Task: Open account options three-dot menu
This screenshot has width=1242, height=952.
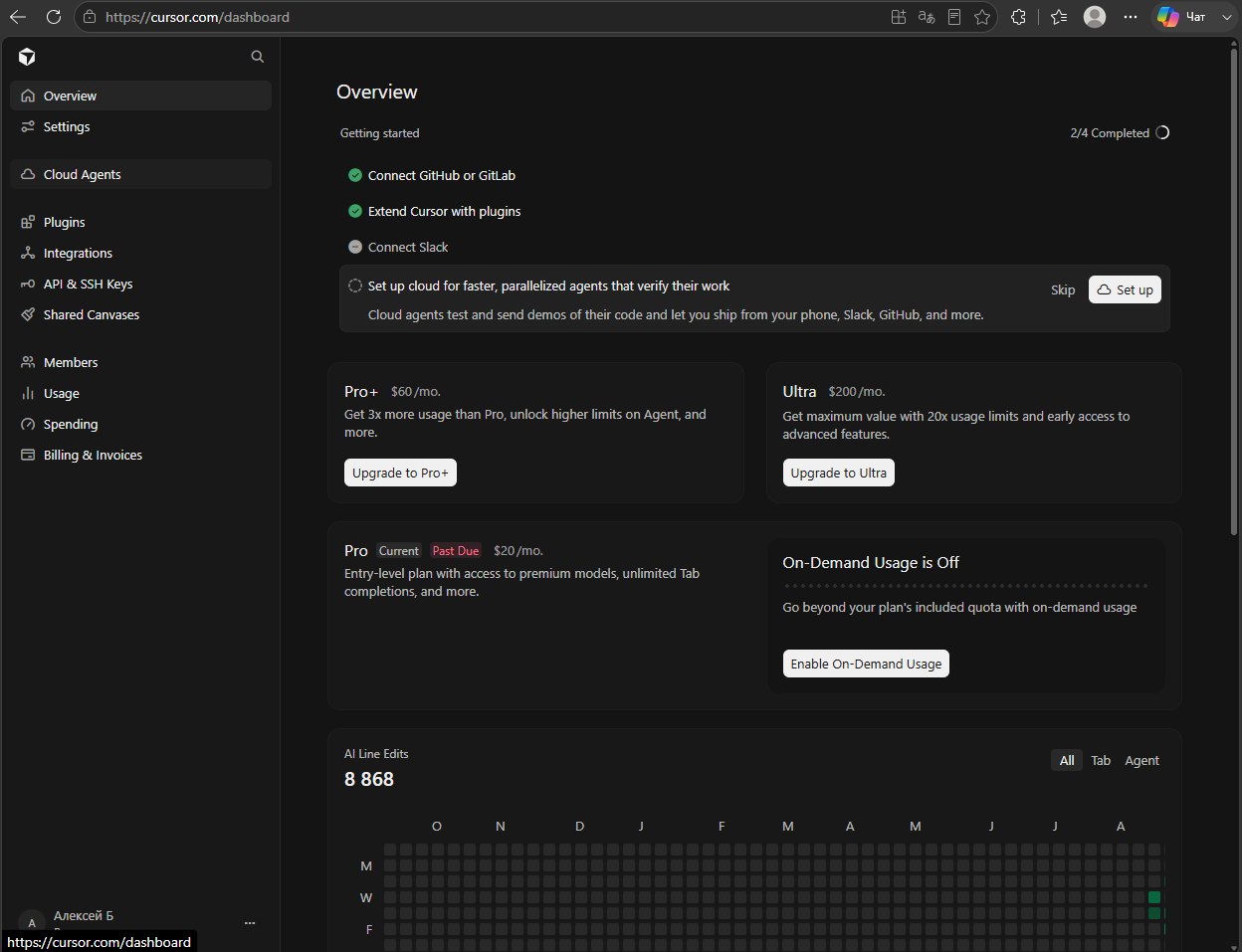Action: coord(250,923)
